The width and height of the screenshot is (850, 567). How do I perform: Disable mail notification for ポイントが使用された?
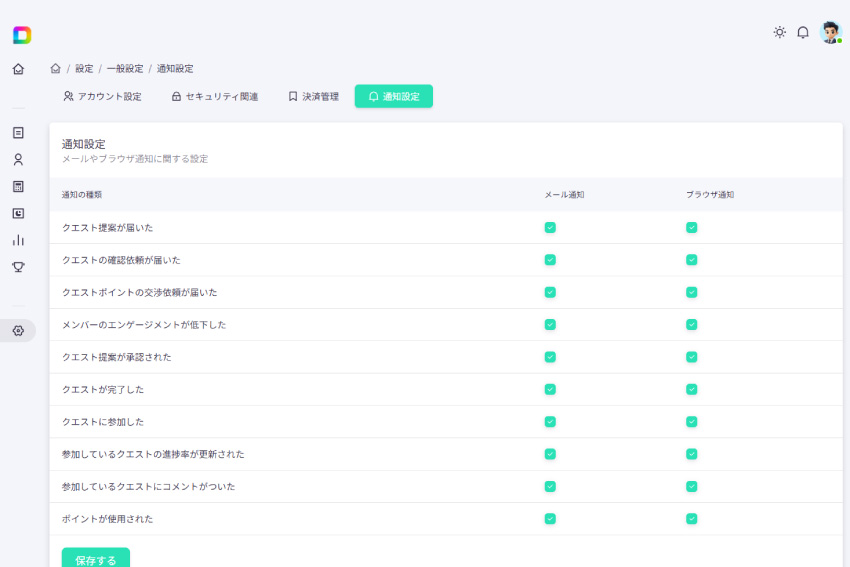click(550, 518)
